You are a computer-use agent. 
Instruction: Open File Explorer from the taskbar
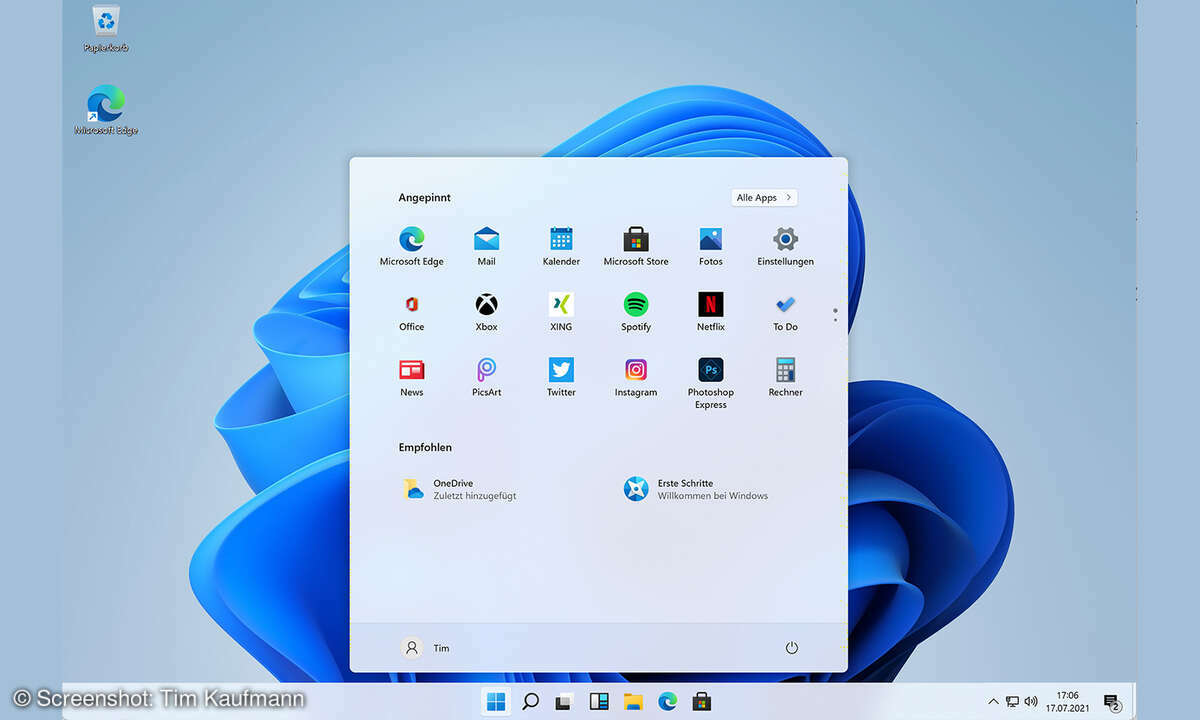[633, 701]
